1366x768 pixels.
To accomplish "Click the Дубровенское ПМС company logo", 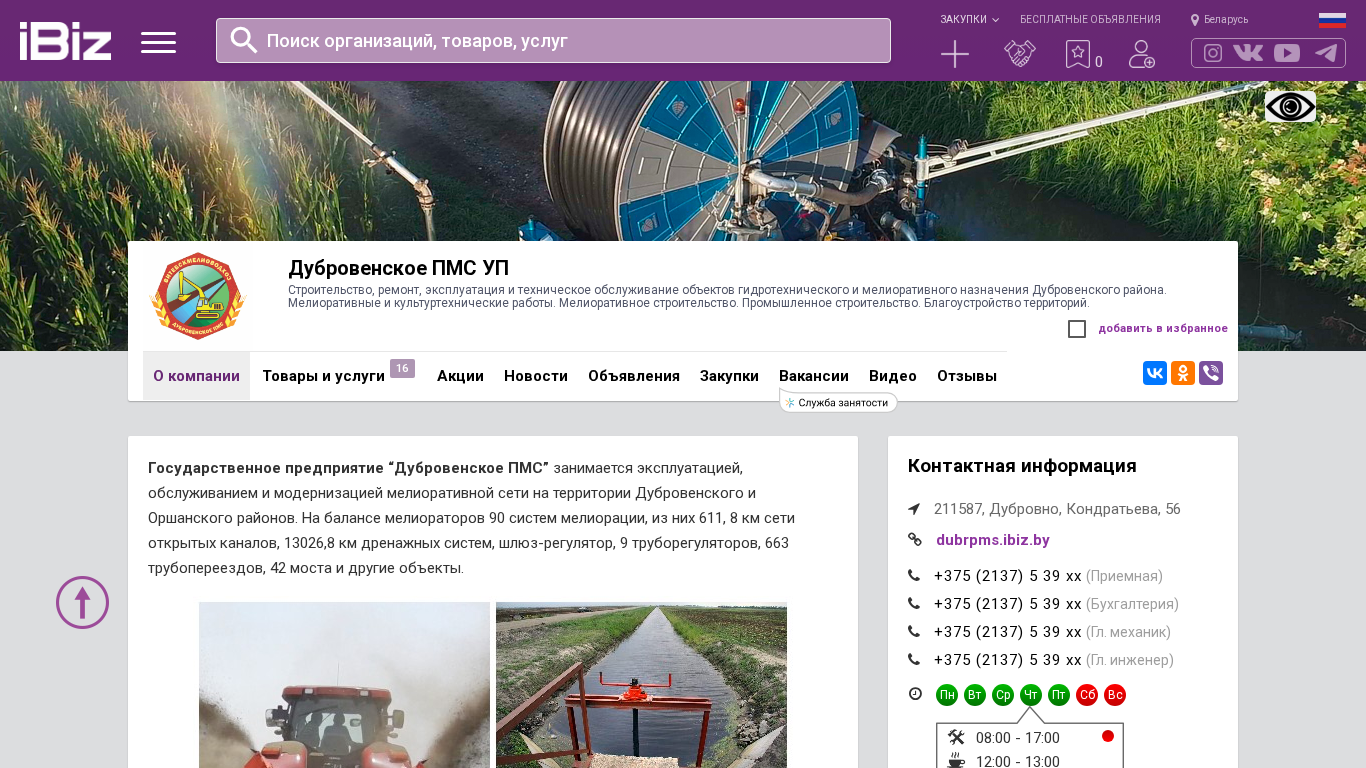I will [x=197, y=296].
